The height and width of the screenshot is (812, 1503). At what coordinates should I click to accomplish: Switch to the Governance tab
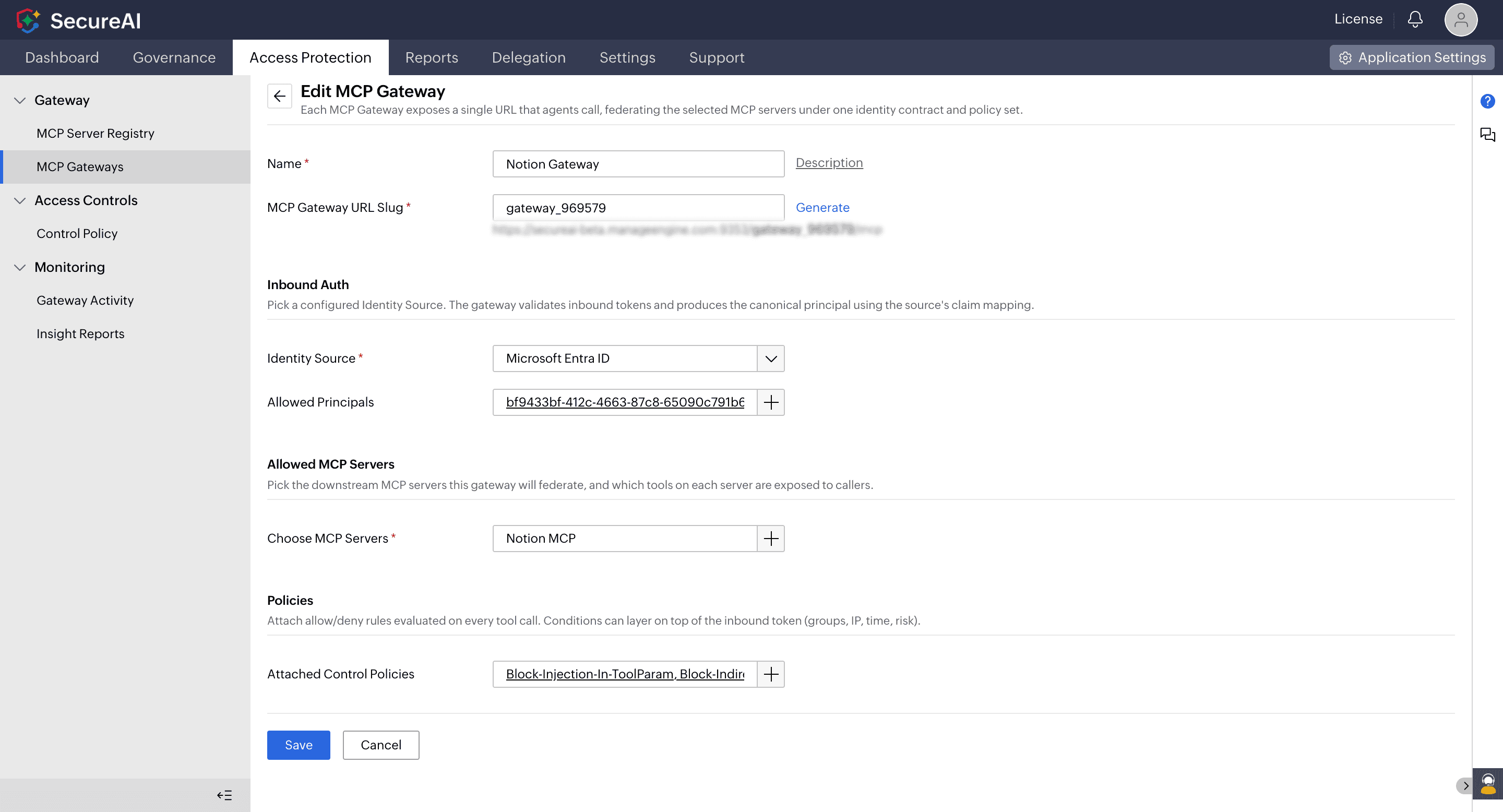tap(174, 57)
